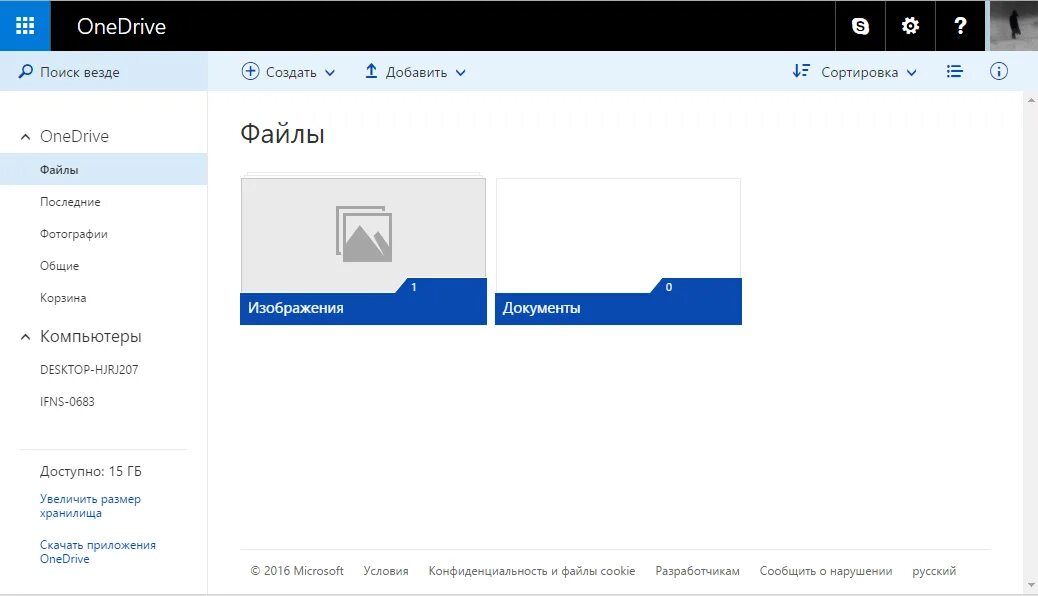Viewport: 1038px width, 596px height.
Task: Open Скачать приложения OneDrive link
Action: [x=97, y=551]
